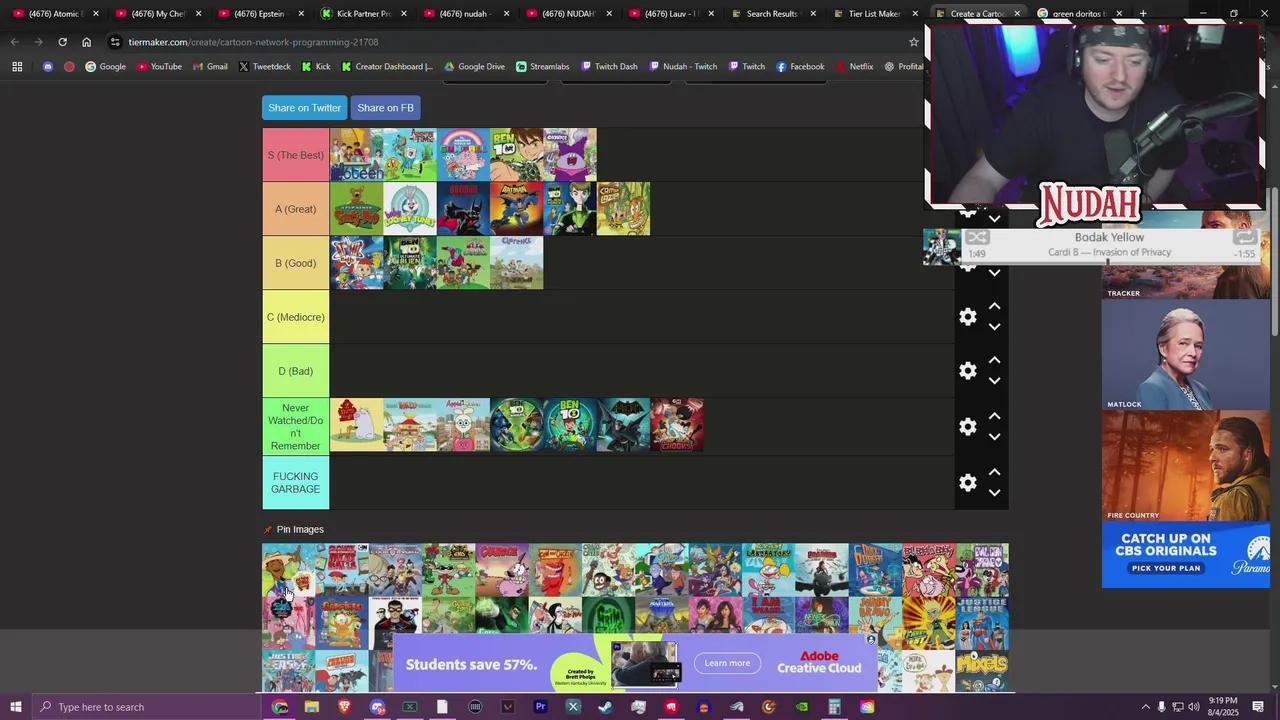Click B (Good) tier label

pyautogui.click(x=296, y=263)
